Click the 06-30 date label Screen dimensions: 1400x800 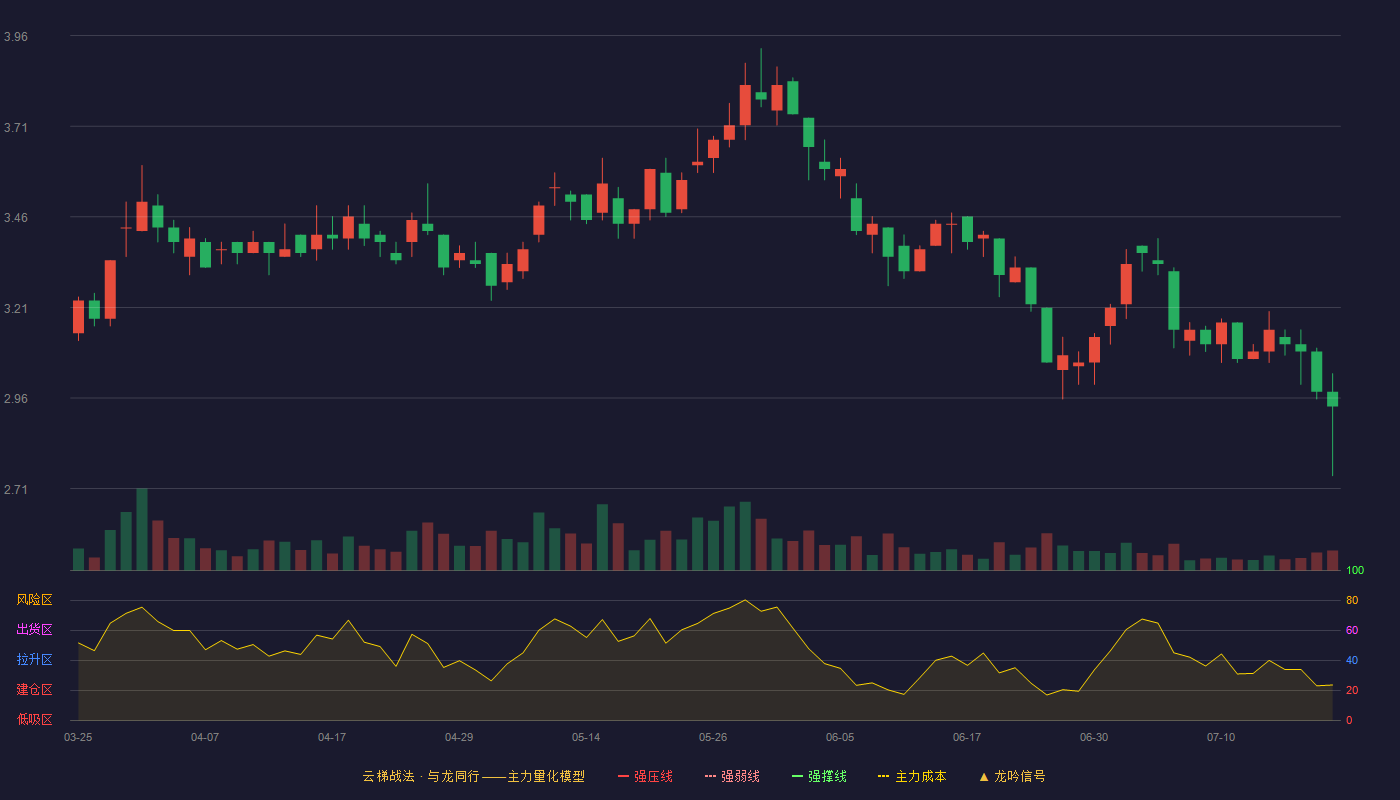click(x=1094, y=737)
